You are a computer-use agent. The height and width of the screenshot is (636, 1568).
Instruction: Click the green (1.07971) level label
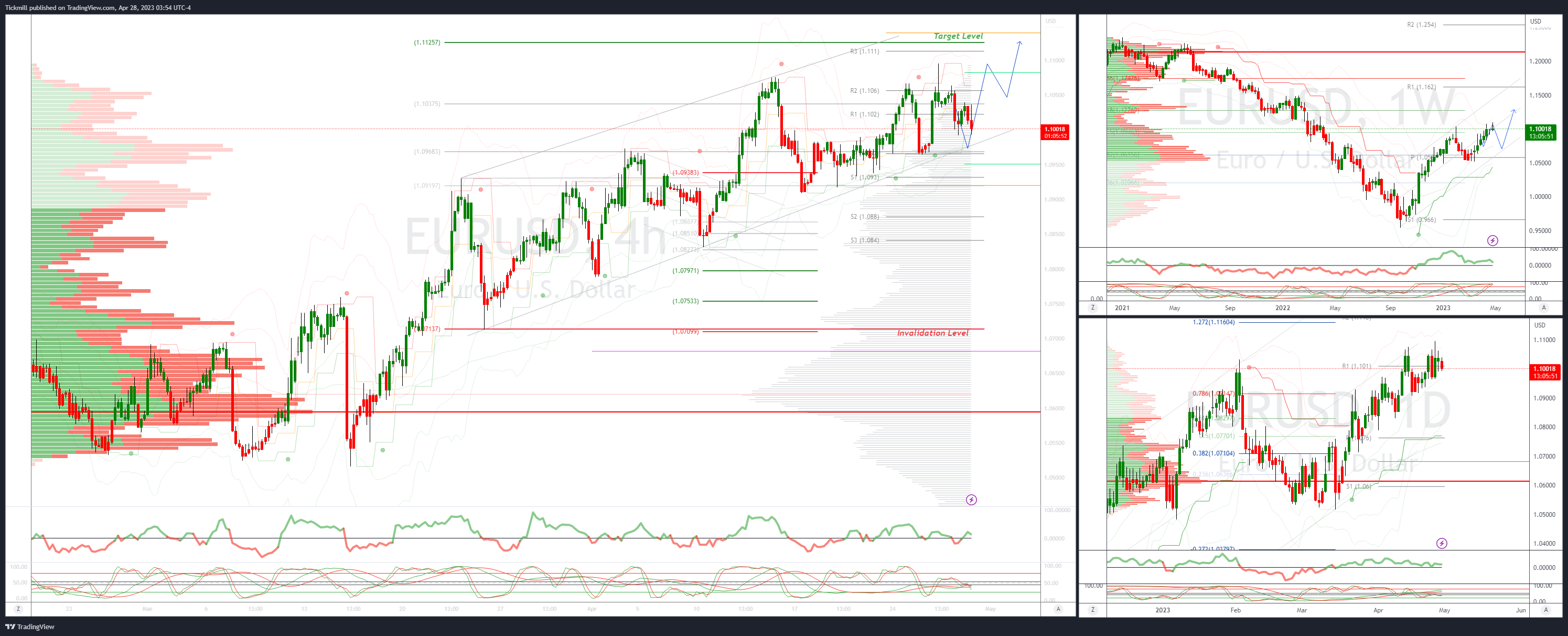click(685, 270)
